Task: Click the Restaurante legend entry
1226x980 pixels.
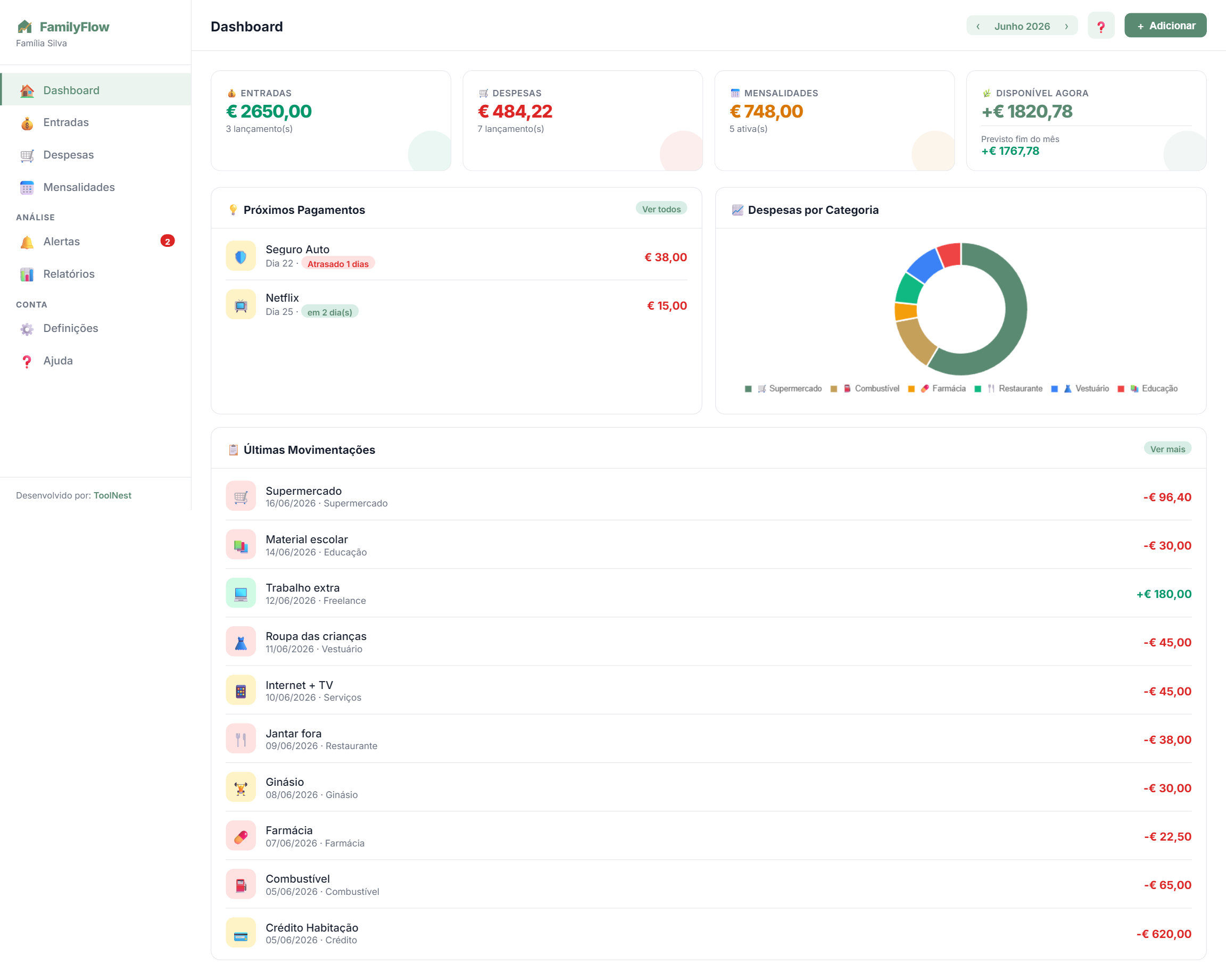Action: click(1008, 389)
